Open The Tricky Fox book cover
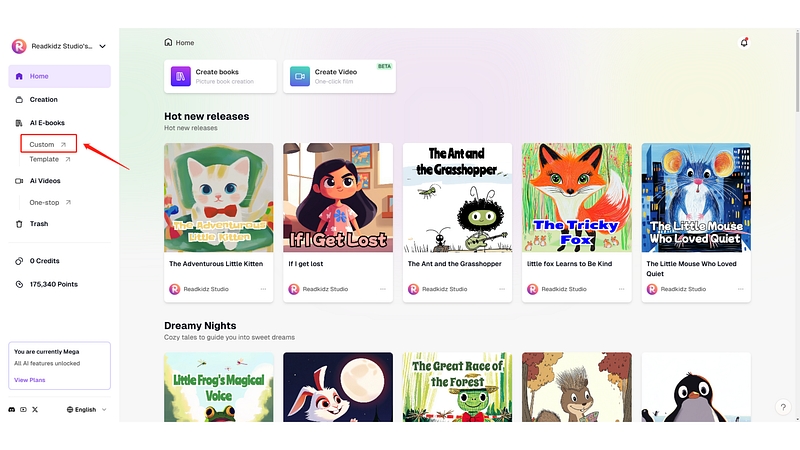This screenshot has height=450, width=800. coord(577,197)
